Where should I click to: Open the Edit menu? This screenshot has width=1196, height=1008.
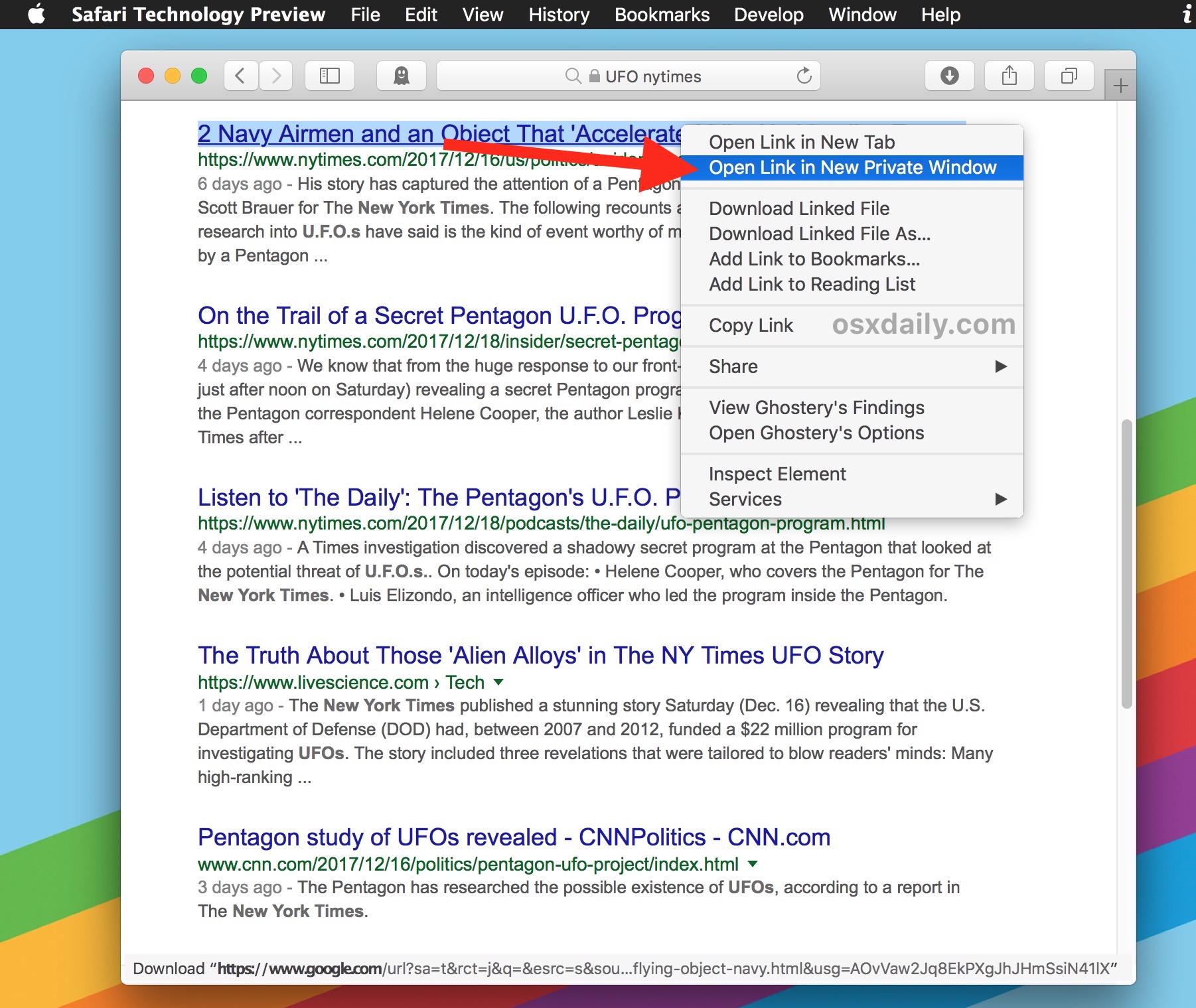coord(421,14)
